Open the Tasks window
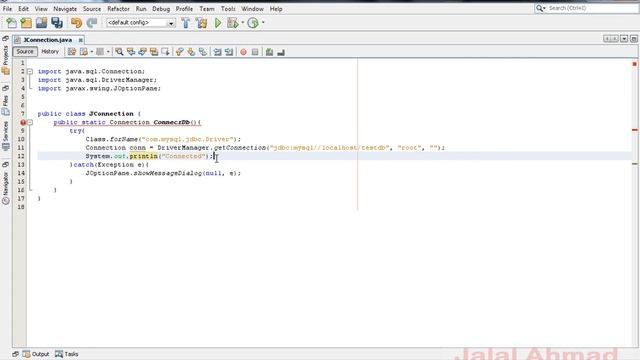 67,354
